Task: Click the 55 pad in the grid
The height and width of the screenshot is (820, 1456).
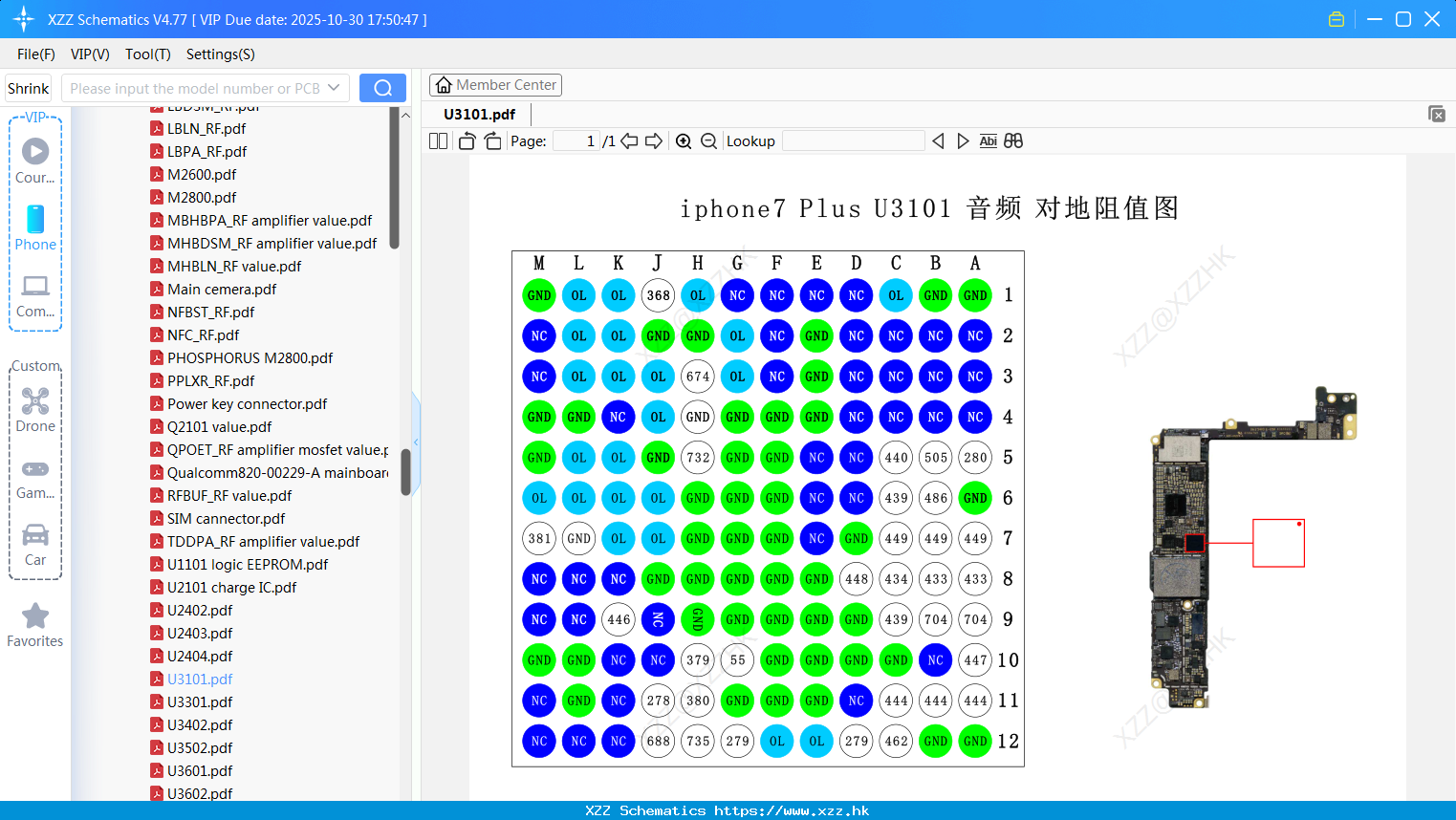Action: (737, 659)
